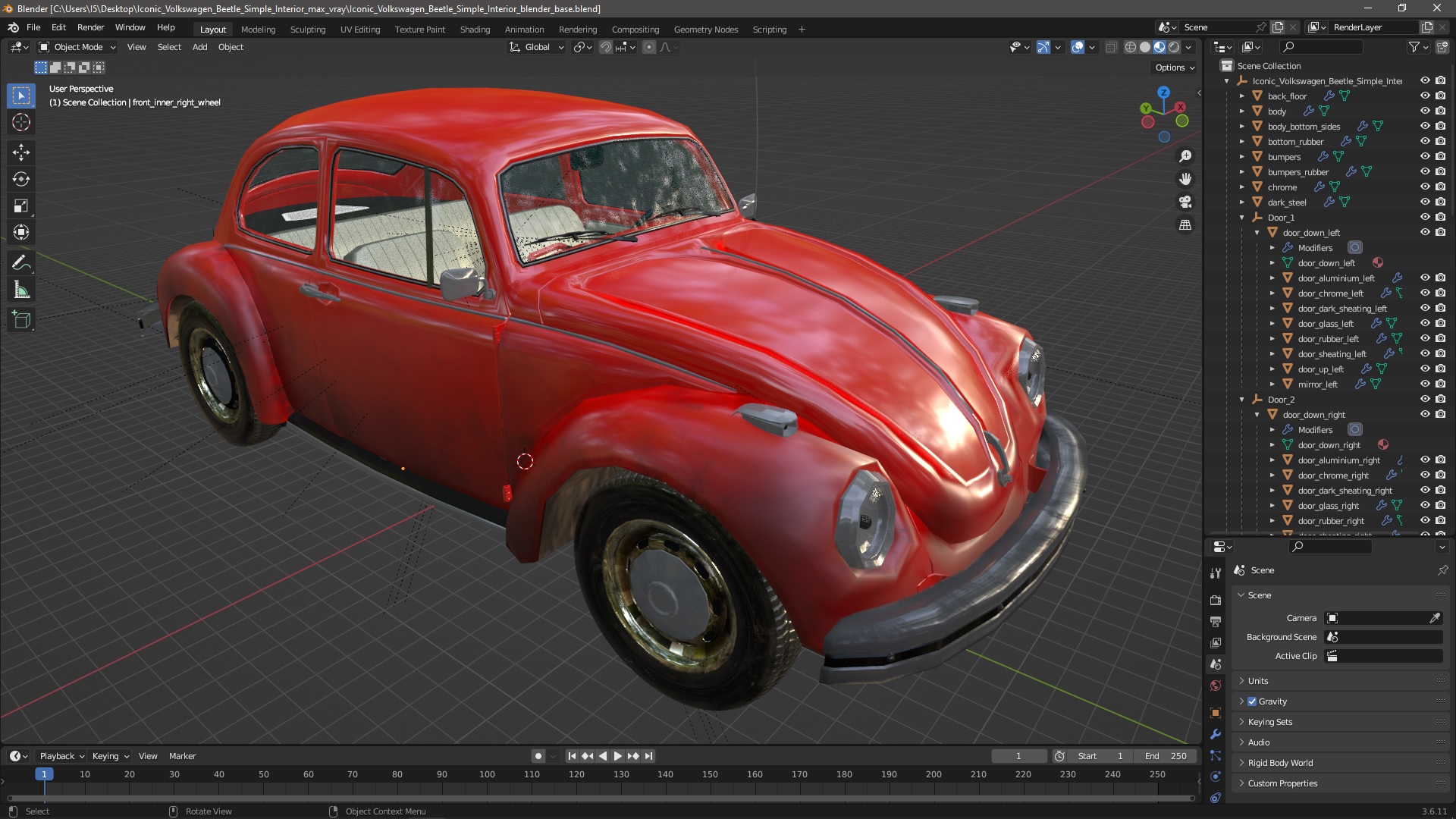Click the pan hand viewport gizmo
Viewport: 1456px width, 819px height.
click(x=1185, y=179)
